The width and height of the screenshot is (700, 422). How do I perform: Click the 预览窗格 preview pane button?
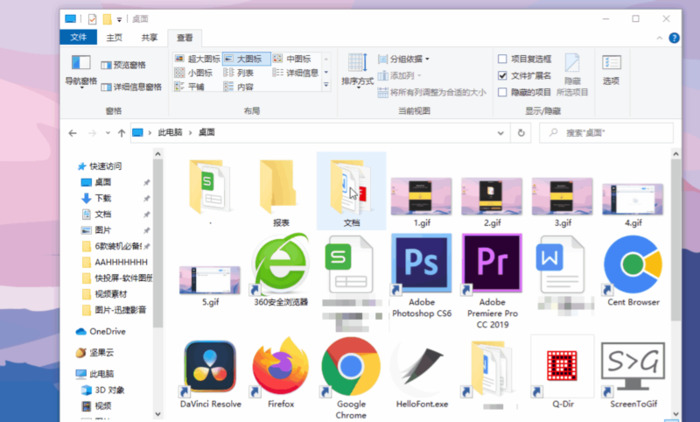pyautogui.click(x=123, y=65)
